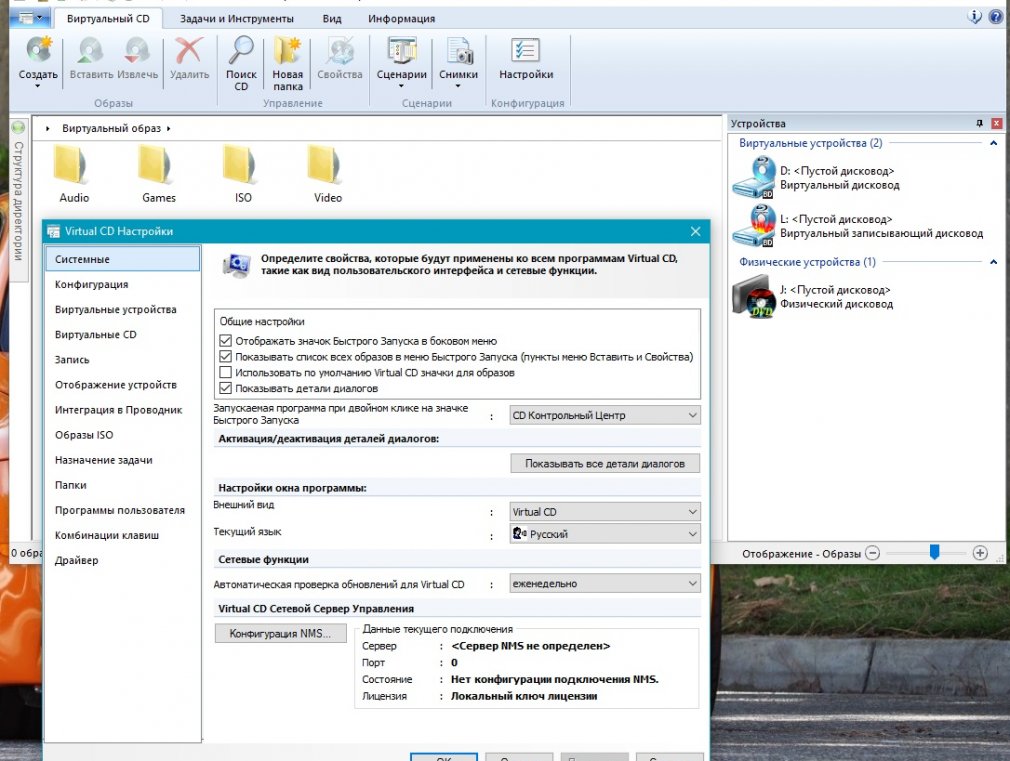Click the image view zoom slider handle
Image resolution: width=1010 pixels, height=761 pixels.
click(x=934, y=552)
